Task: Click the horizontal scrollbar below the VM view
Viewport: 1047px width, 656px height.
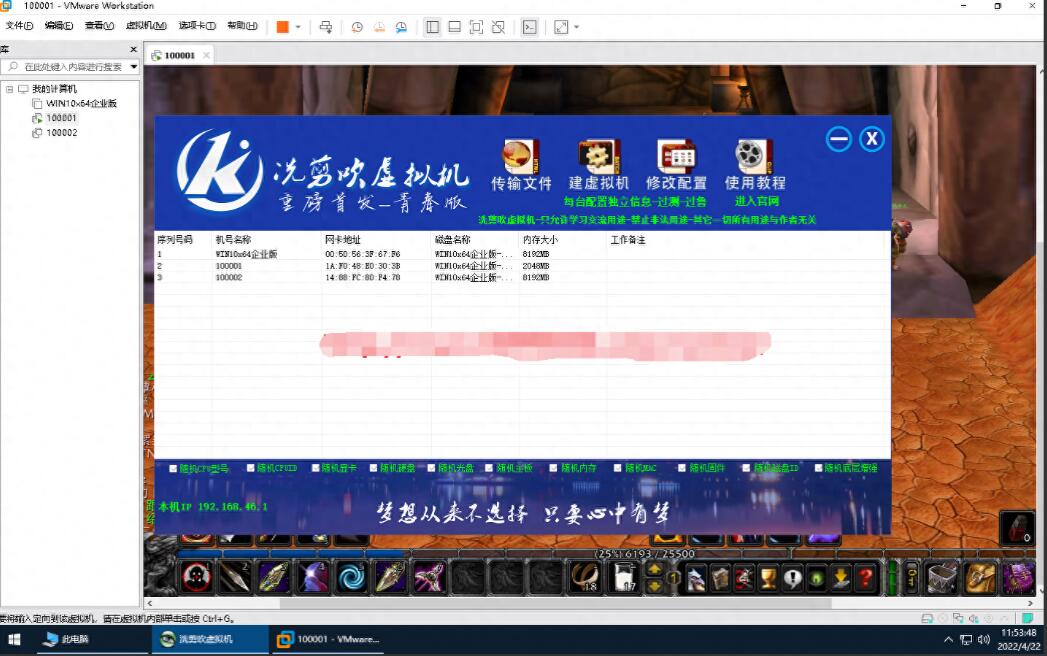Action: (x=556, y=603)
